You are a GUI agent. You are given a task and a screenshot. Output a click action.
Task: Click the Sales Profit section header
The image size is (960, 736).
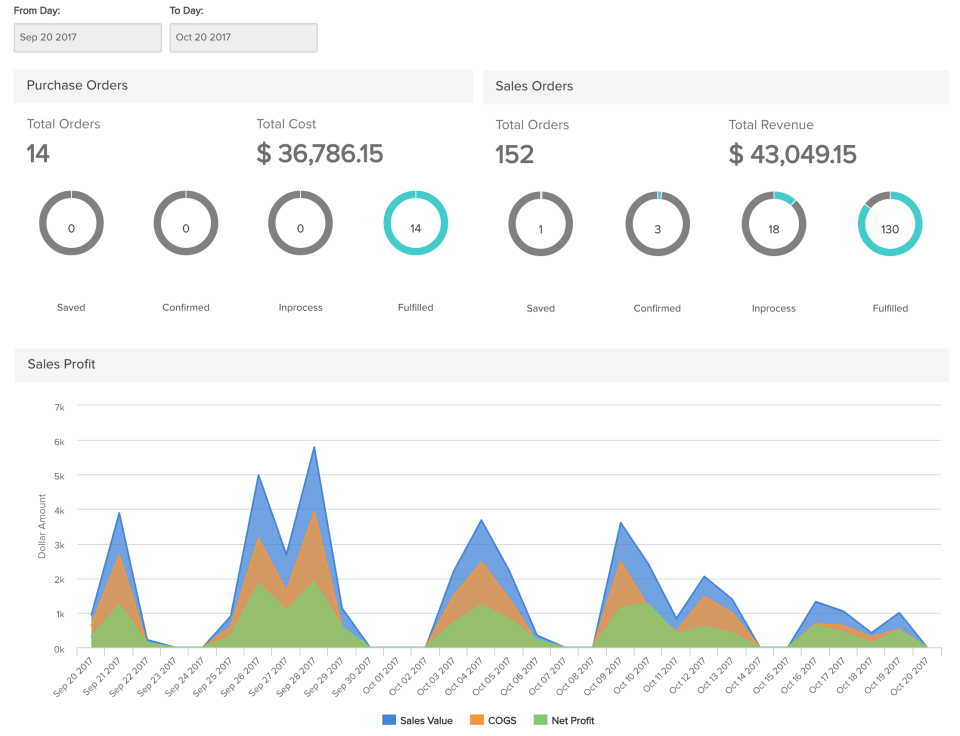[482, 365]
